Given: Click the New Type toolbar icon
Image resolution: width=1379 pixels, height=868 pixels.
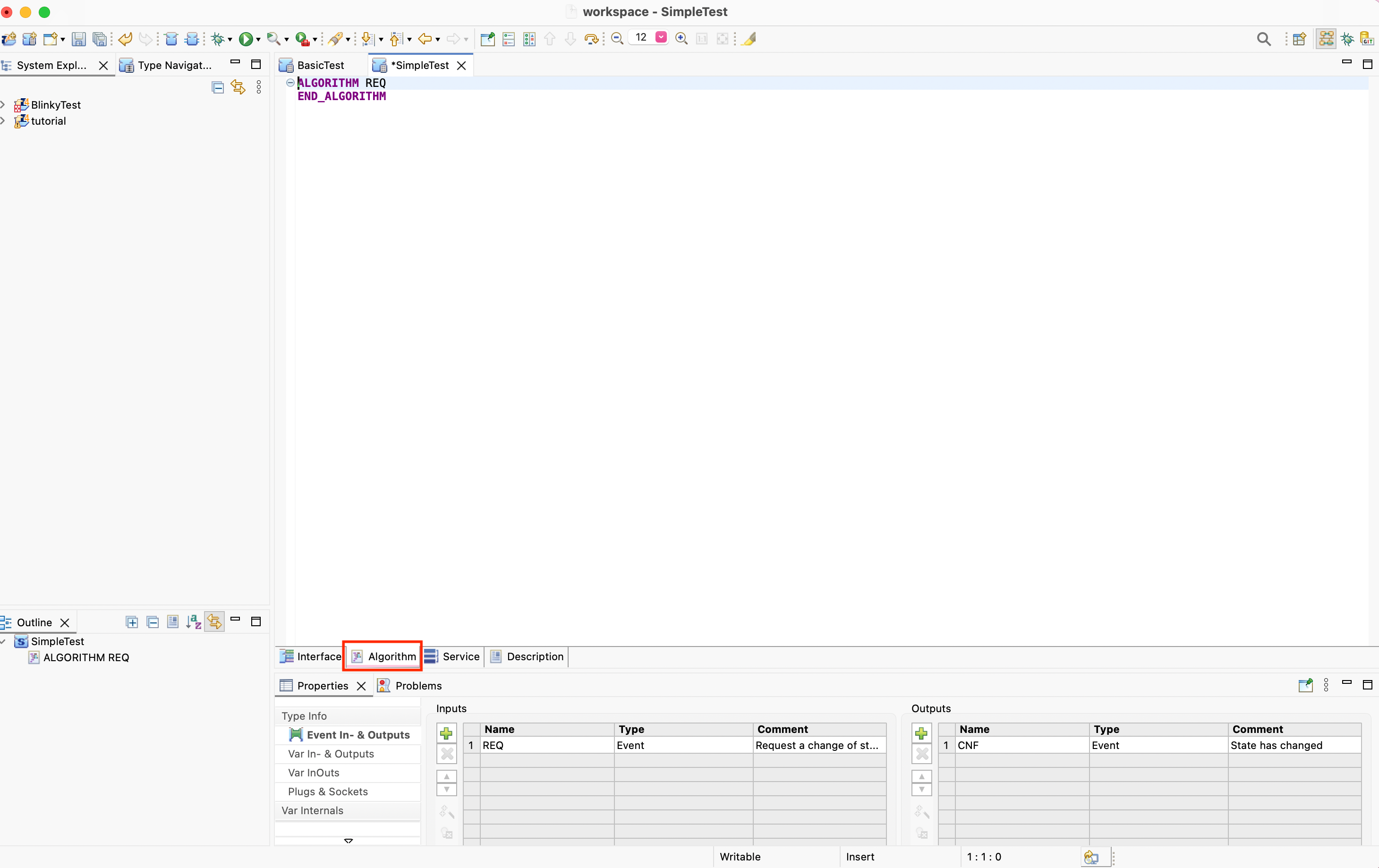Looking at the screenshot, I should click(30, 39).
